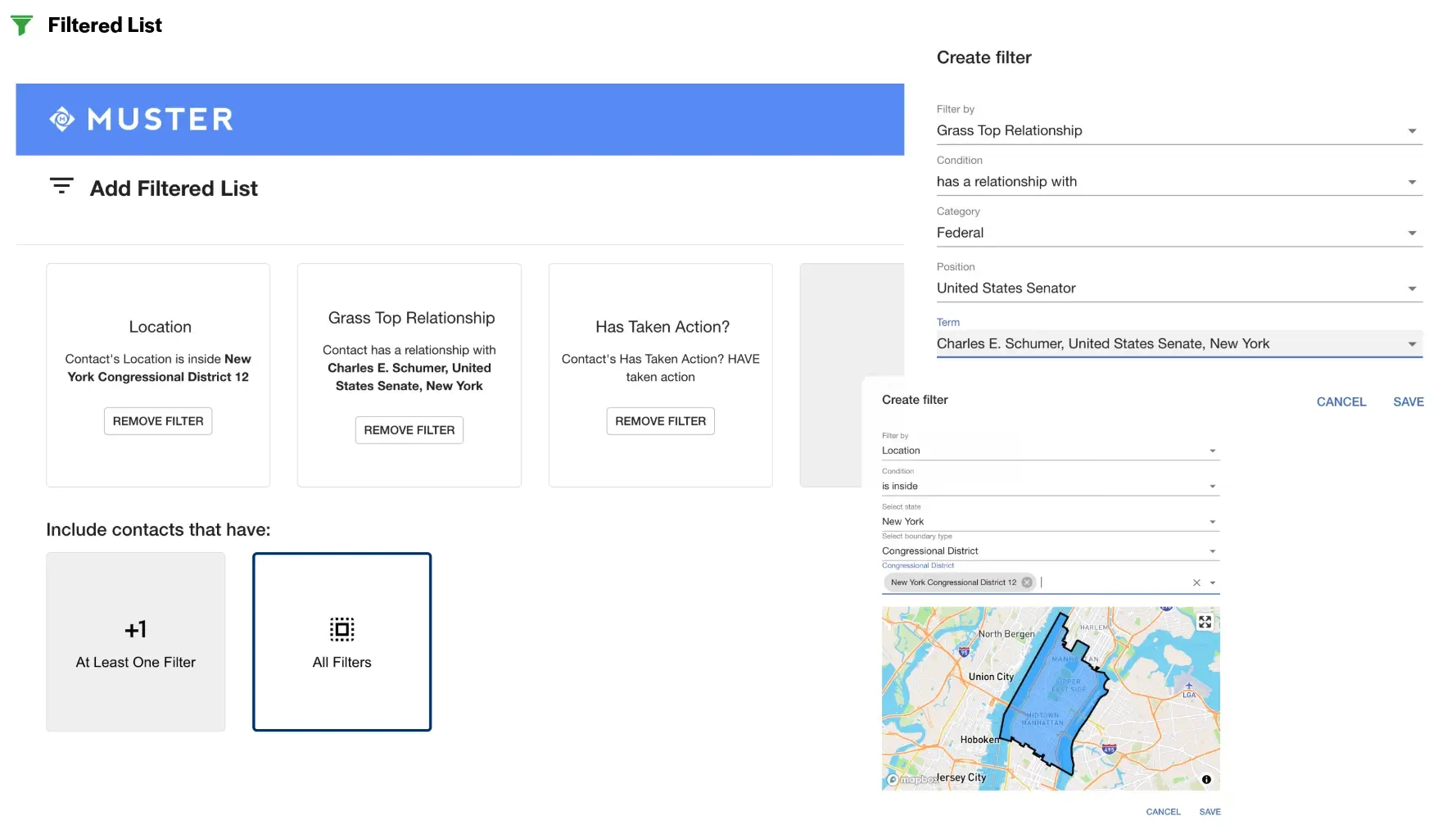The height and width of the screenshot is (834, 1456).
Task: Remove the Has Taken Action? filter
Action: (x=661, y=421)
